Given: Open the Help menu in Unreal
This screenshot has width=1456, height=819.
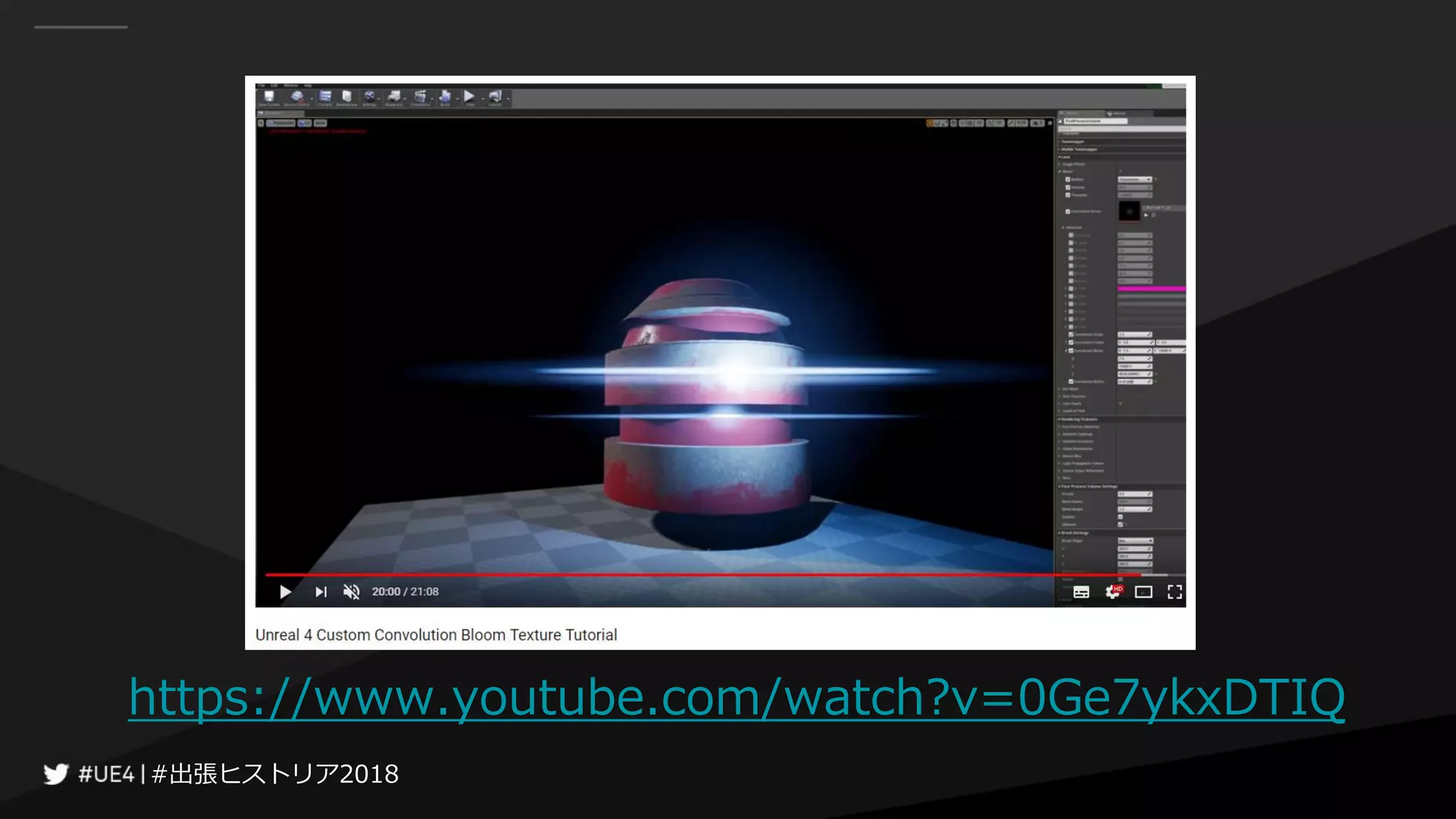Looking at the screenshot, I should 308,85.
